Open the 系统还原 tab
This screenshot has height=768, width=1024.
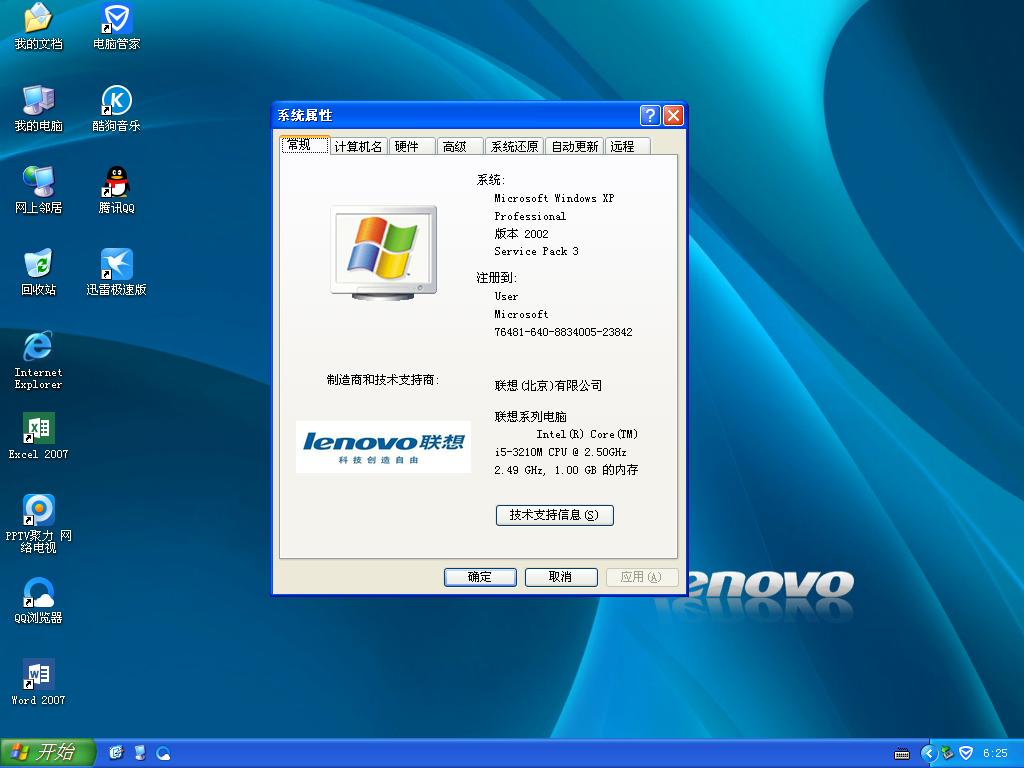[516, 145]
